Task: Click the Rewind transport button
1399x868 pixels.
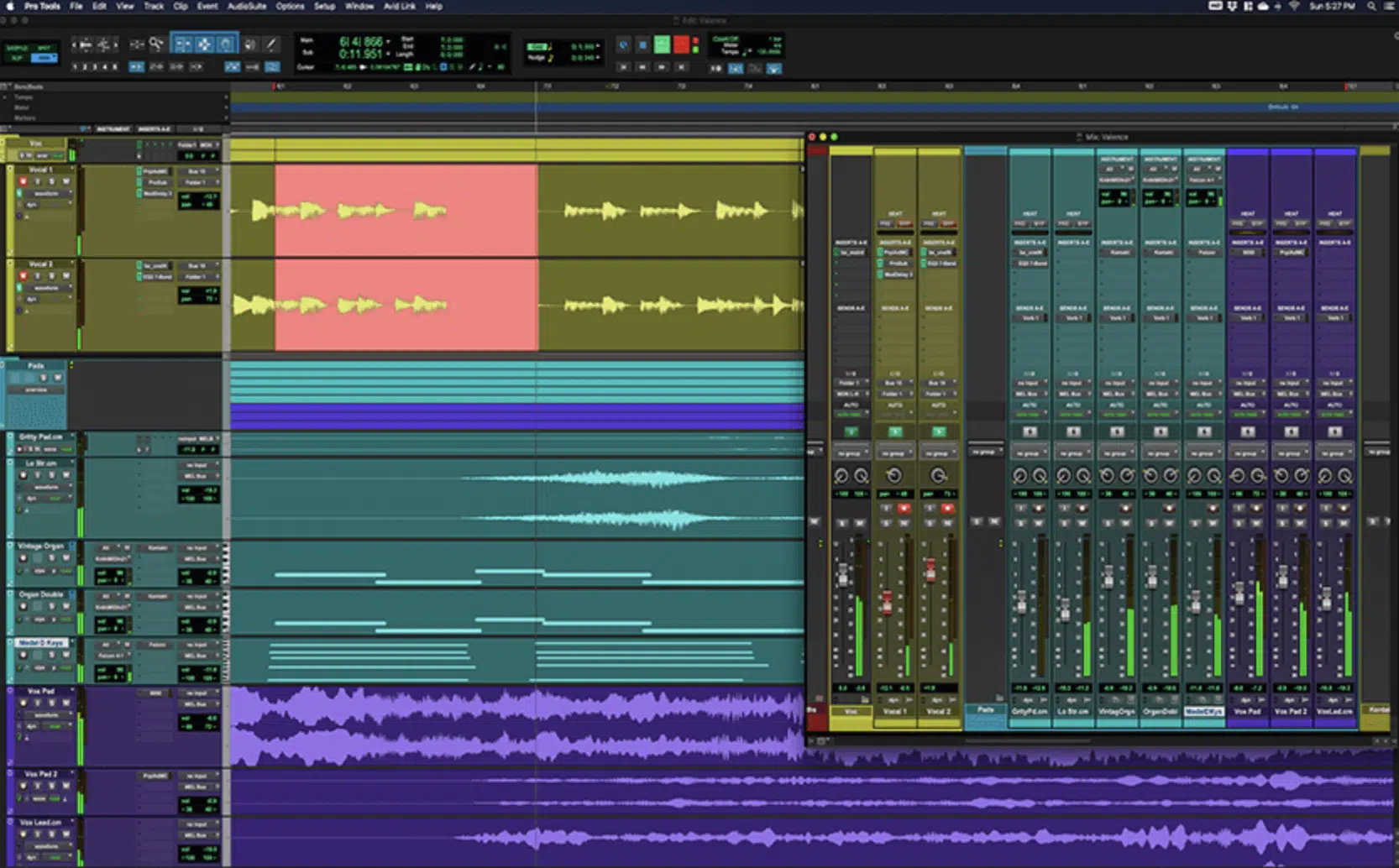Action: point(642,67)
